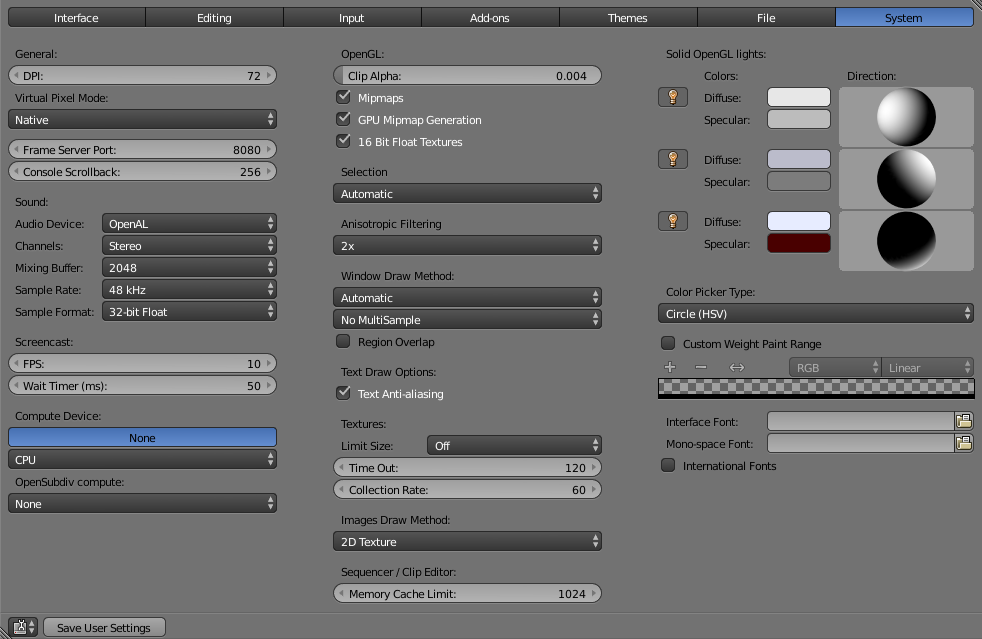This screenshot has height=639, width=982.
Task: Switch to the Editing tab
Action: point(214,18)
